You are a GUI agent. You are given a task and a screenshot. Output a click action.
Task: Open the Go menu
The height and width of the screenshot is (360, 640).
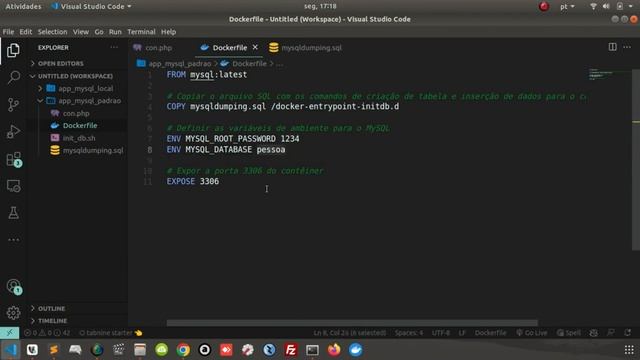pyautogui.click(x=99, y=31)
